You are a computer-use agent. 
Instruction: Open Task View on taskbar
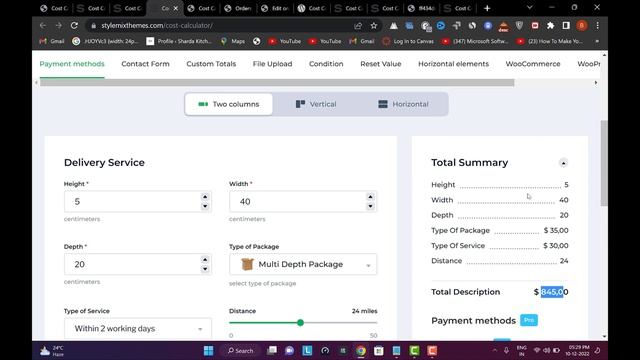tap(272, 351)
